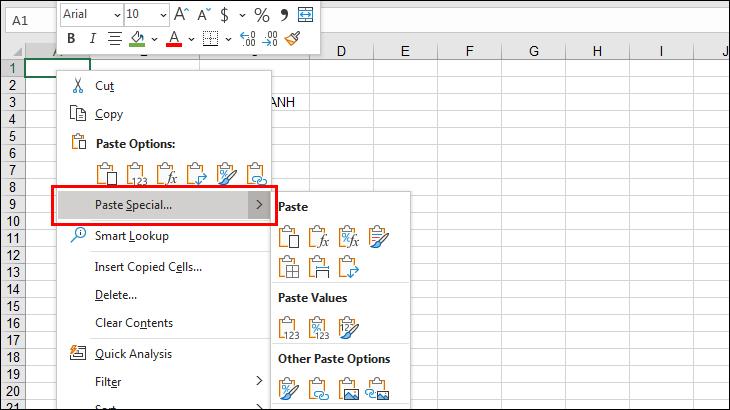Apply percent style format

(262, 15)
